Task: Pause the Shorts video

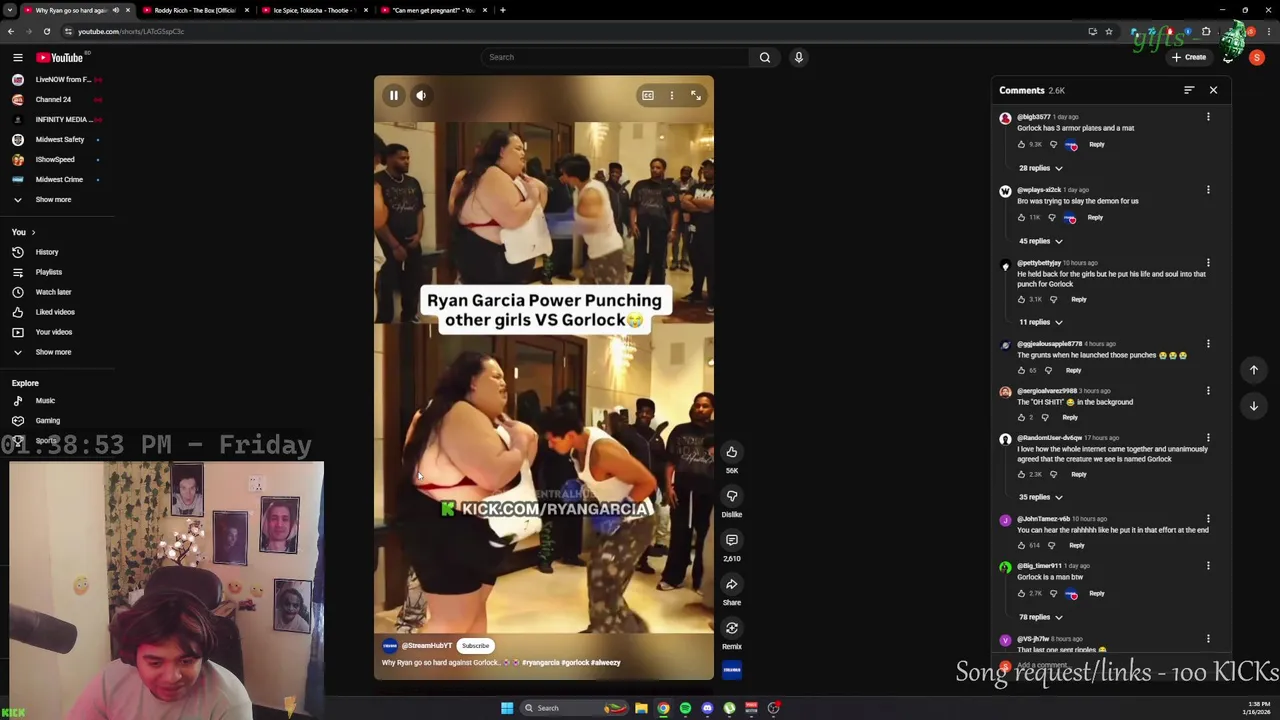Action: click(394, 95)
